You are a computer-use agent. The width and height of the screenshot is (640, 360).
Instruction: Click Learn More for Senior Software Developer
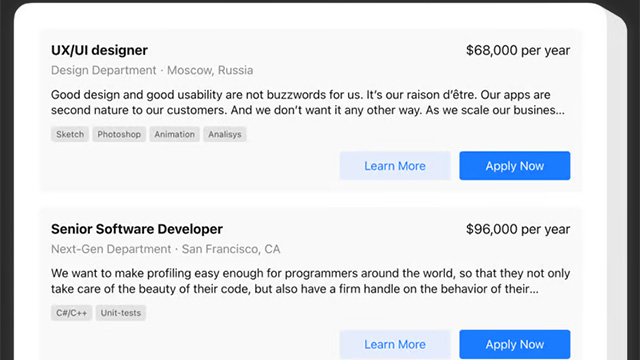(395, 344)
